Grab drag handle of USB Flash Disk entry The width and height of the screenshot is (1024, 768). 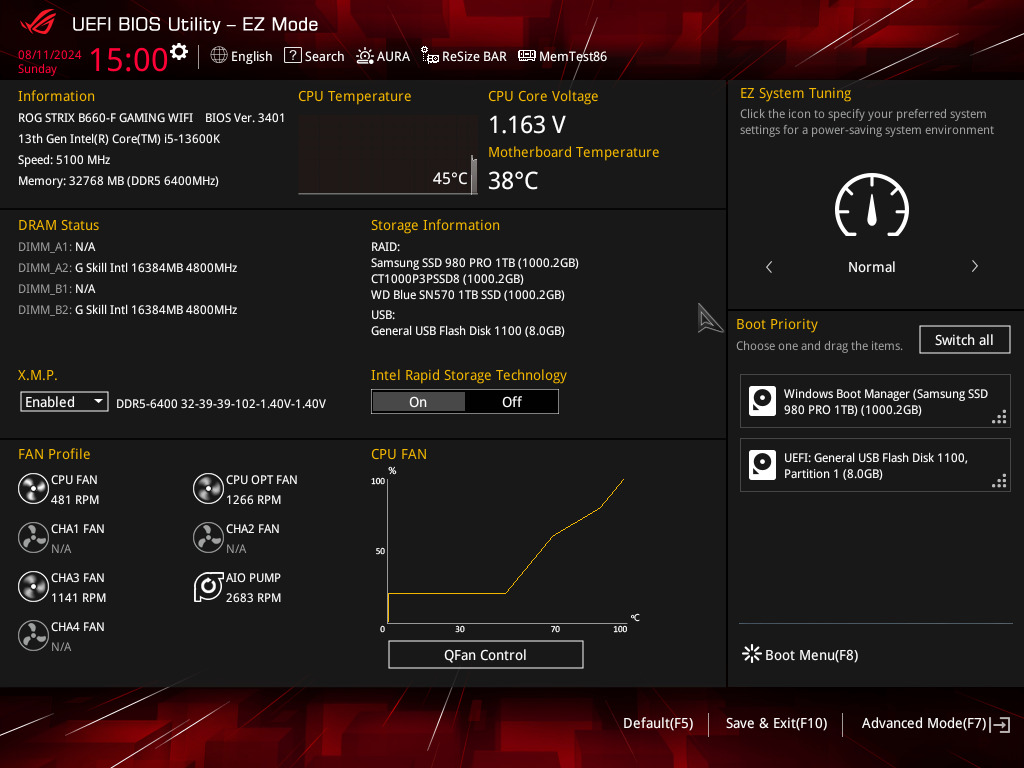coord(999,481)
